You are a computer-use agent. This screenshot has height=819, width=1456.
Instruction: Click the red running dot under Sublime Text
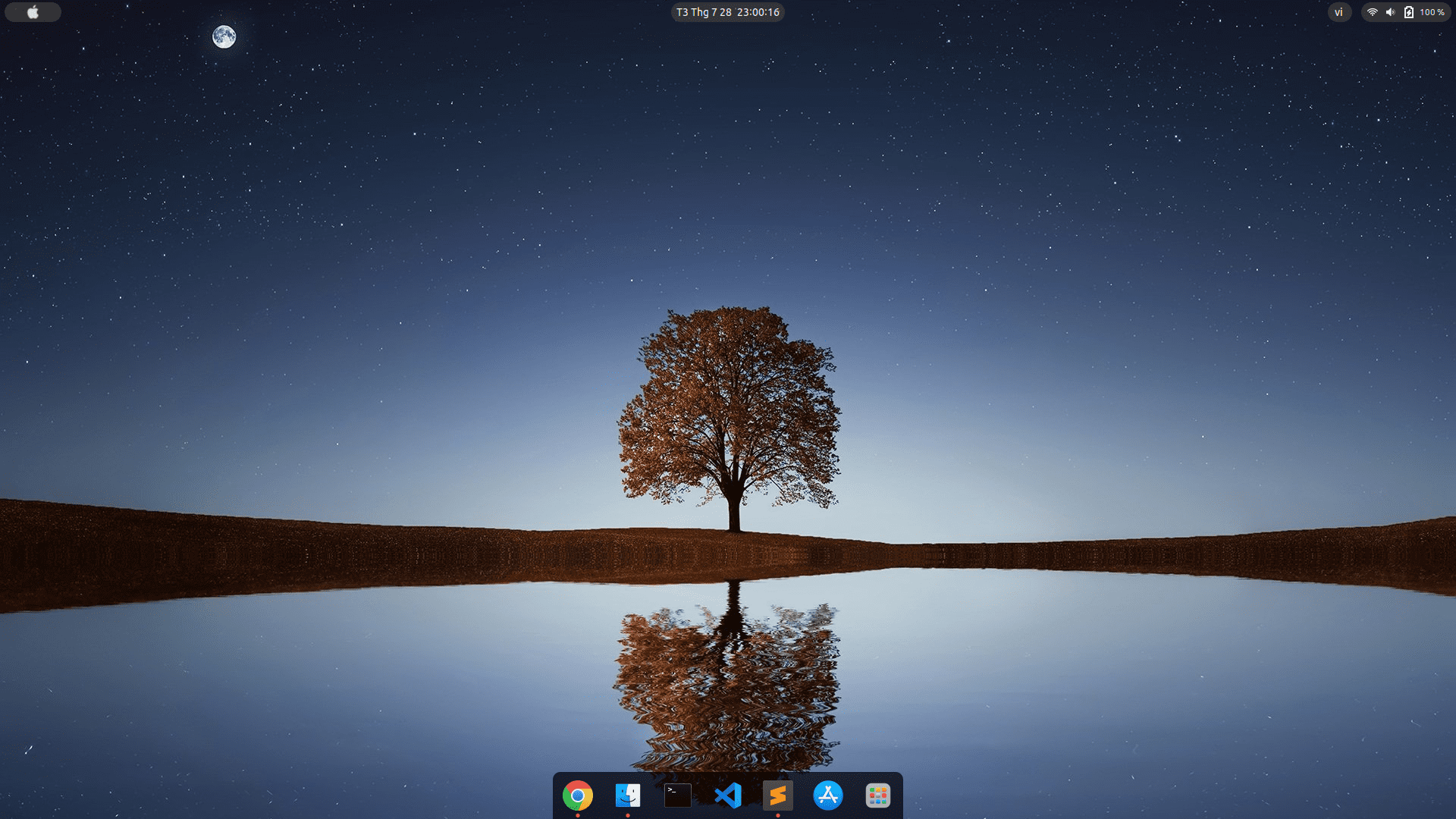point(778,815)
